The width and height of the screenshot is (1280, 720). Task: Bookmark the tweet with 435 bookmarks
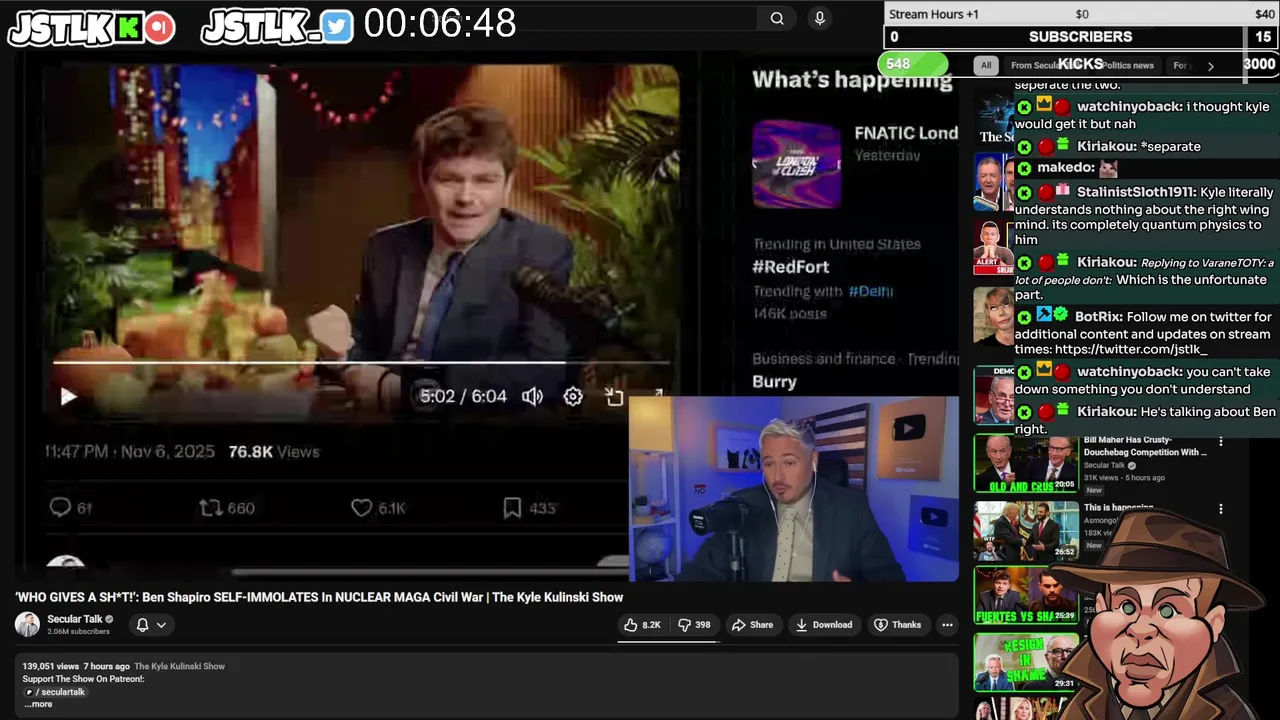pos(529,508)
